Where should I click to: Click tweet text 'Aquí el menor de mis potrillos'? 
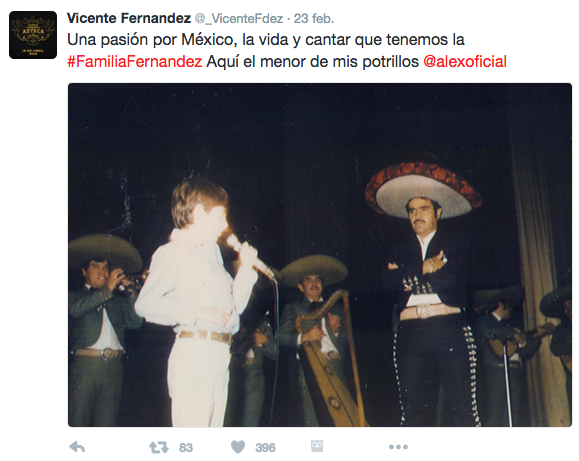pyautogui.click(x=312, y=62)
